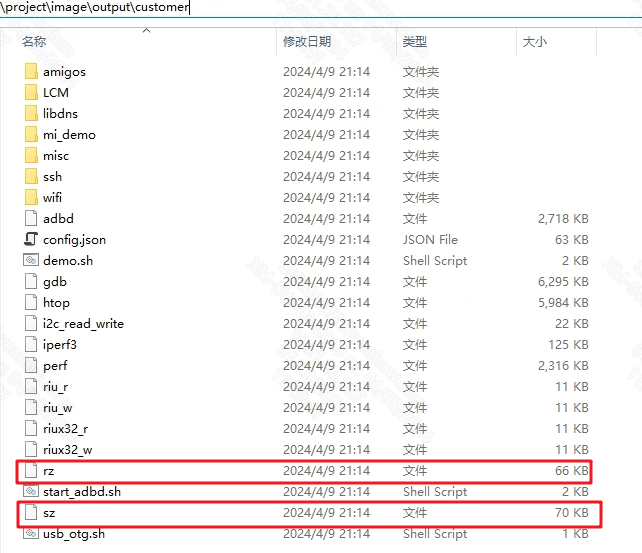Image resolution: width=642 pixels, height=553 pixels.
Task: Select the file name start_adbd.sh
Action: pos(82,492)
